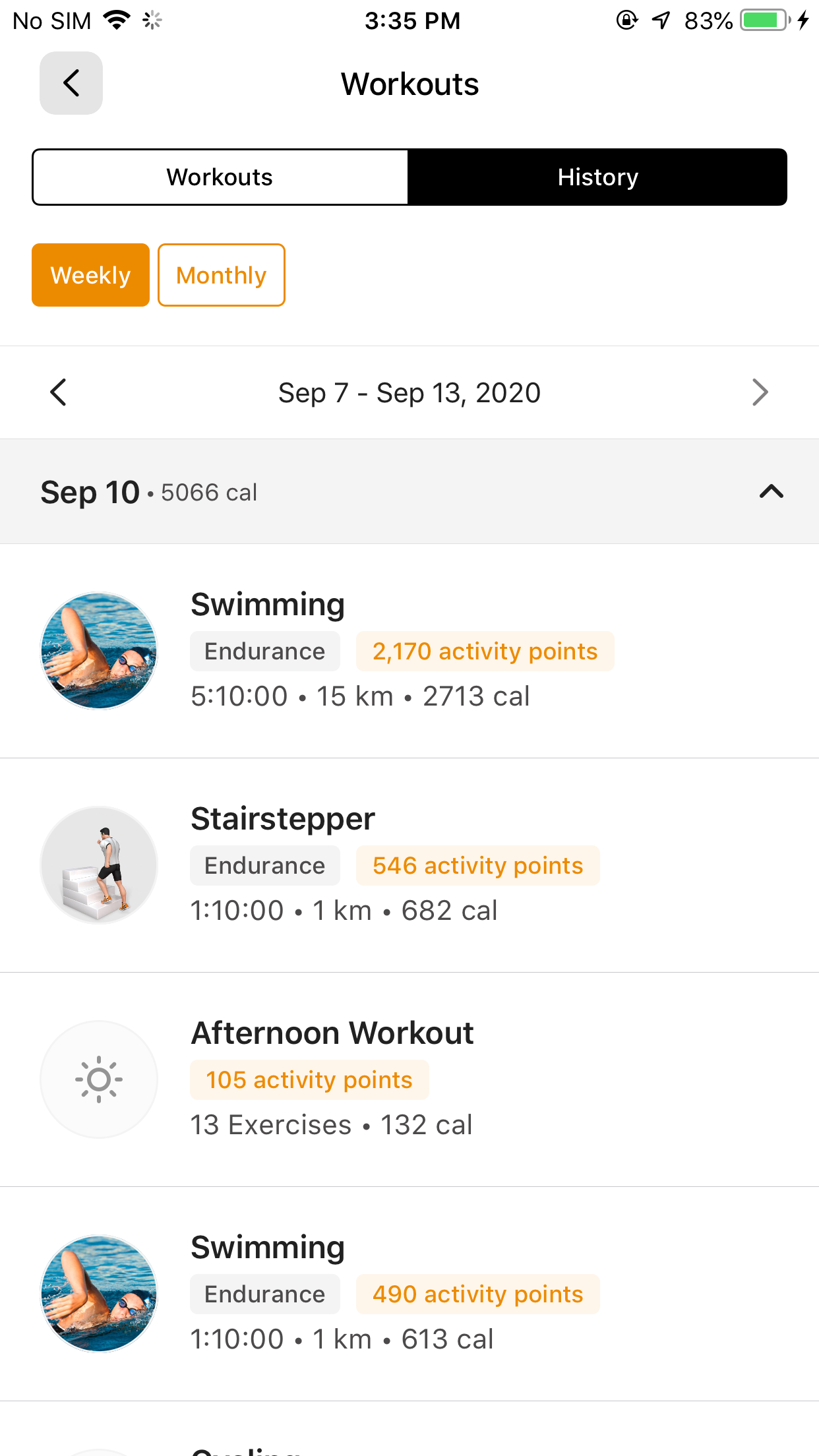This screenshot has width=819, height=1456.
Task: Select the History tab
Action: (597, 177)
